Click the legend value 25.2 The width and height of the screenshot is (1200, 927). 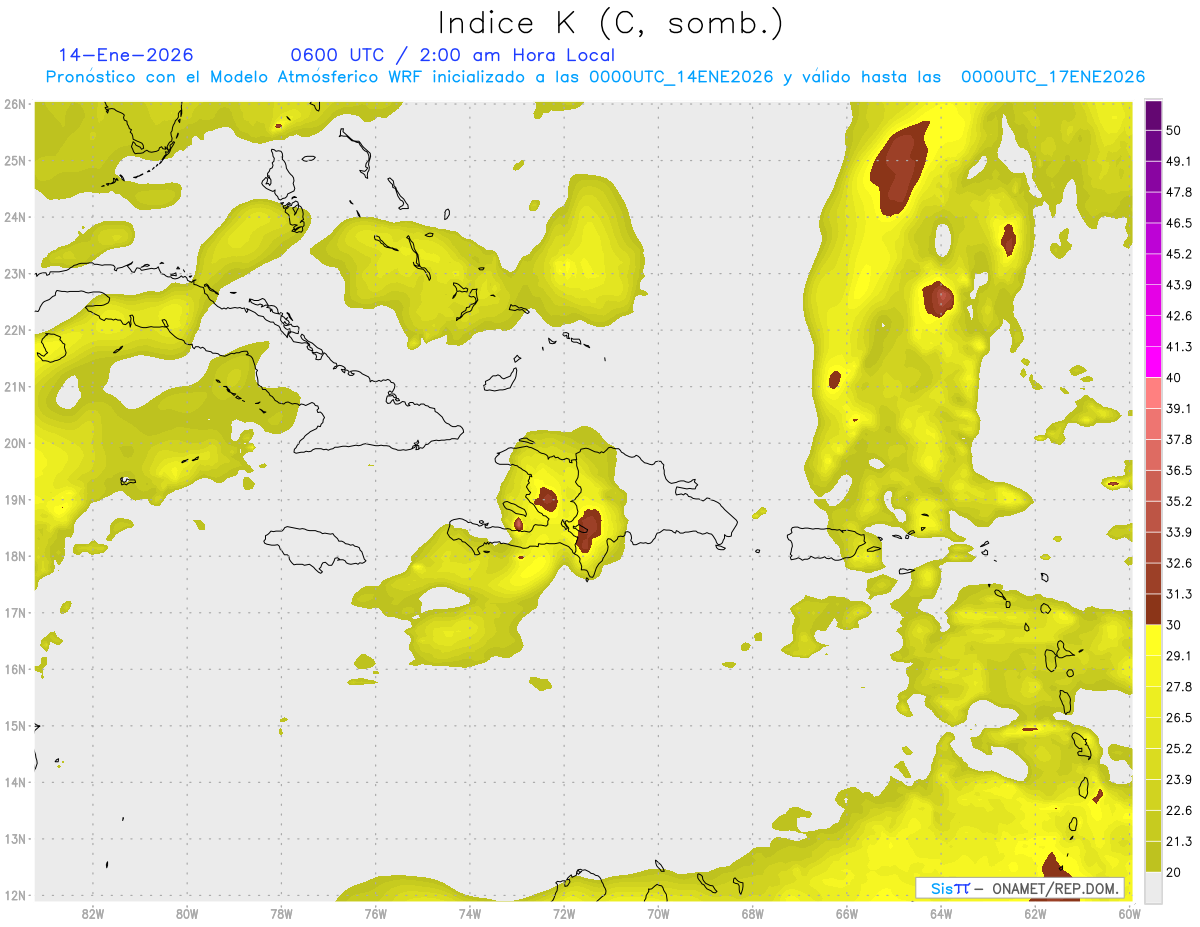coord(1179,748)
